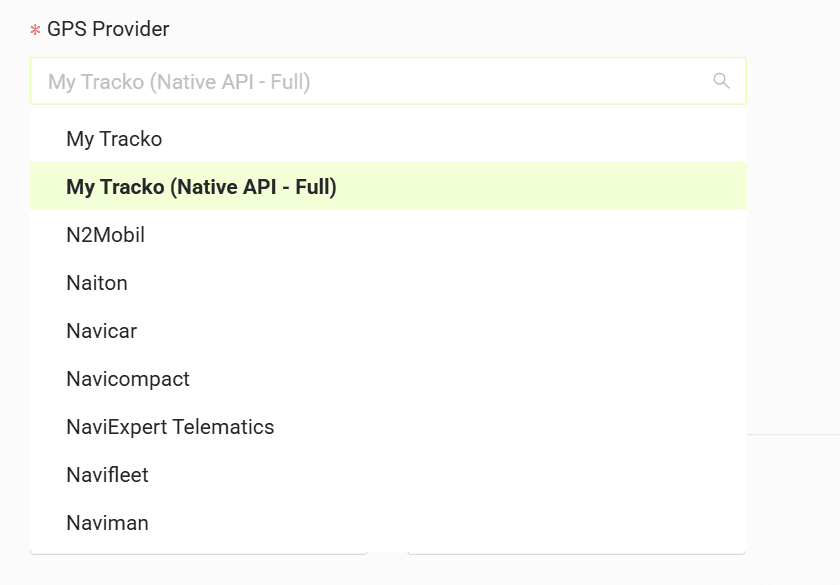Image resolution: width=840 pixels, height=585 pixels.
Task: Click the partially hidden left field below dropdown
Action: tap(198, 551)
